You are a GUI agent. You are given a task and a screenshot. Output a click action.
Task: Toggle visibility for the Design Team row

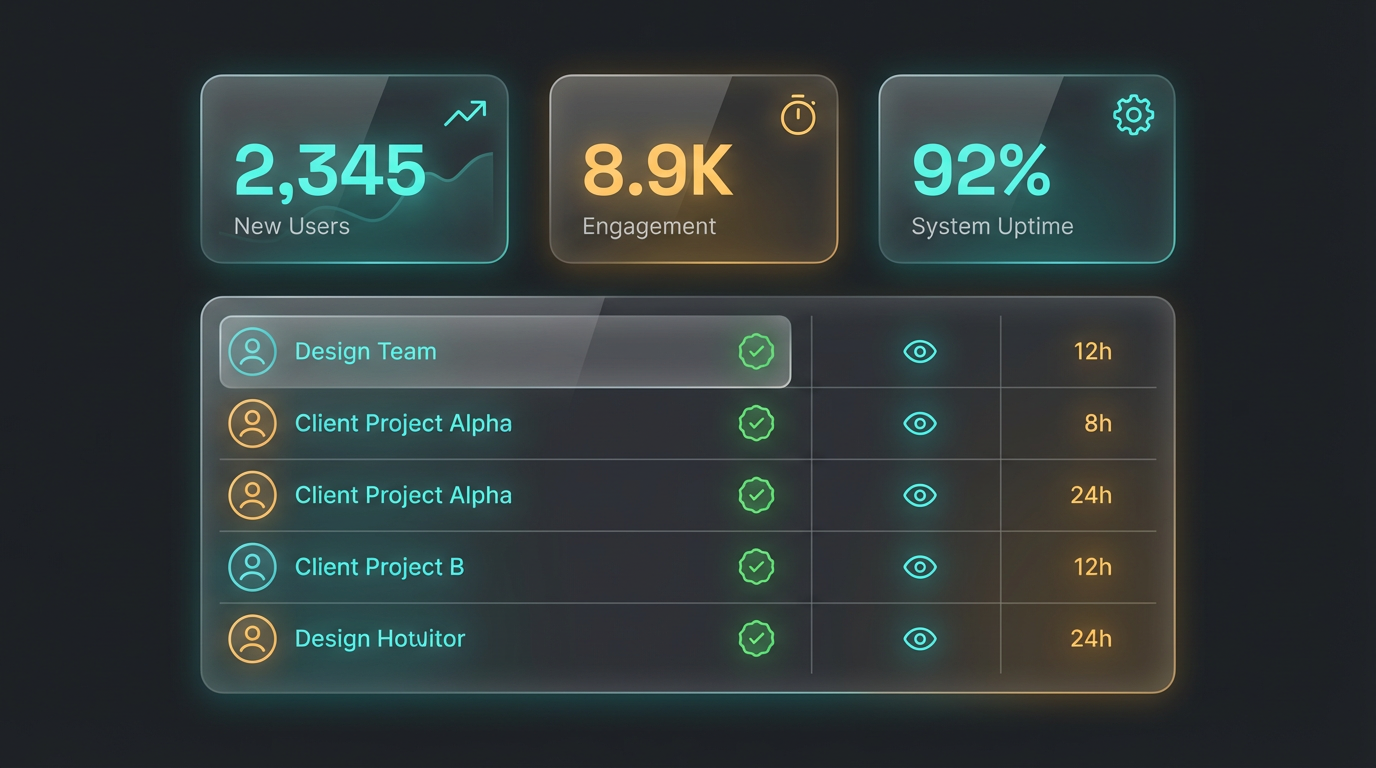click(919, 351)
